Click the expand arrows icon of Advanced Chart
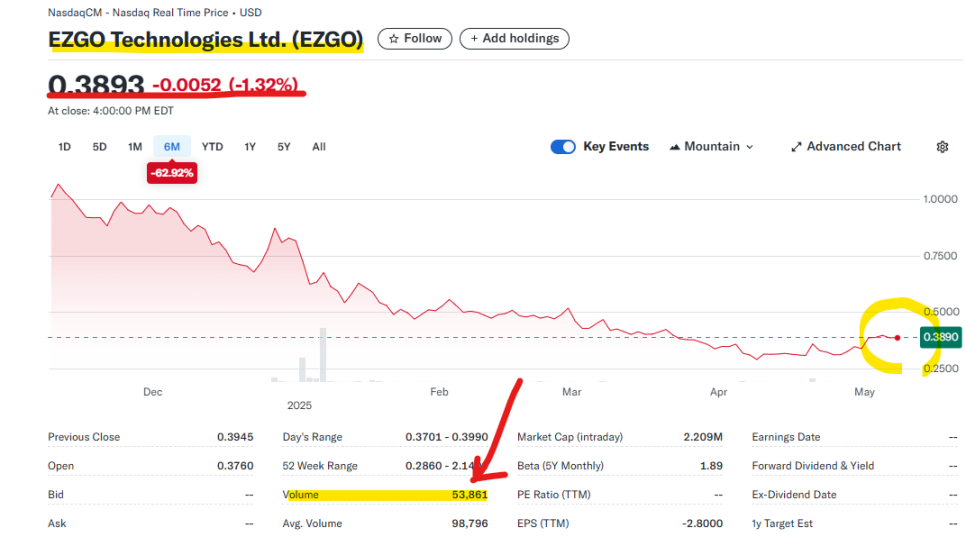Screen dimensions: 966x537 coord(796,147)
